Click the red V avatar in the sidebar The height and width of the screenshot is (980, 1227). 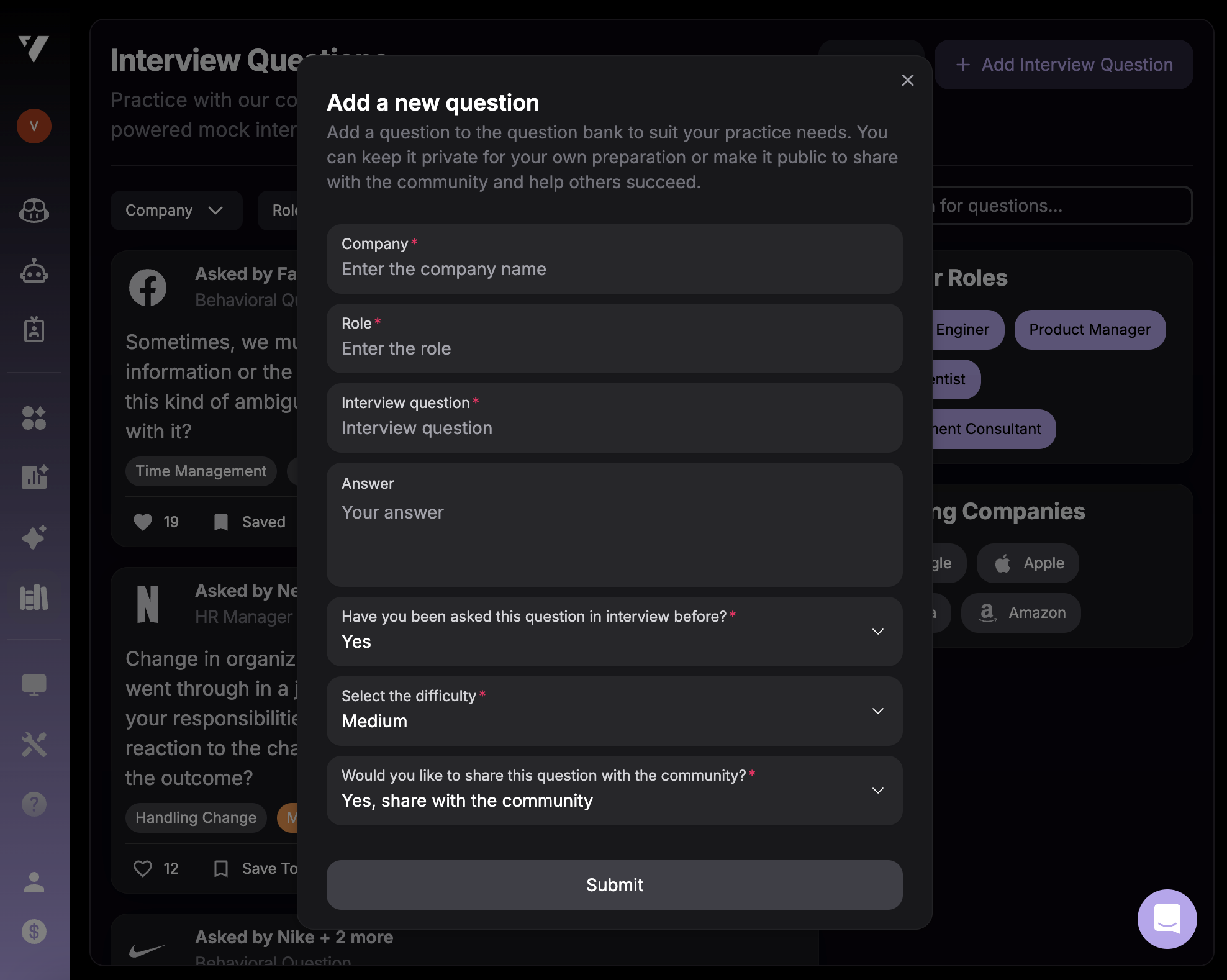coord(34,126)
